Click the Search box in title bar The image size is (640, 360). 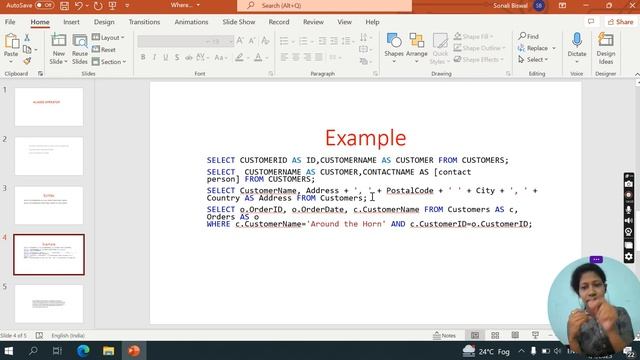324,6
